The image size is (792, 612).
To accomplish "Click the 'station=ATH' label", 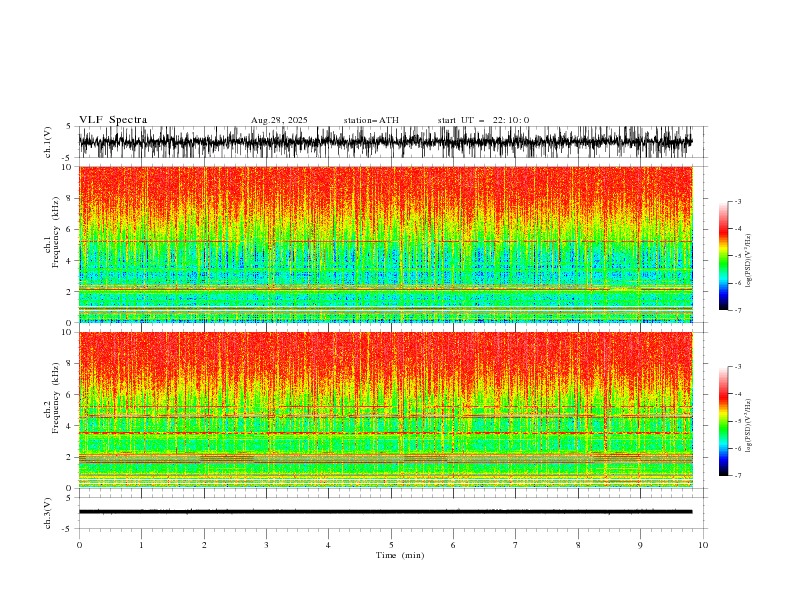I will coord(371,120).
